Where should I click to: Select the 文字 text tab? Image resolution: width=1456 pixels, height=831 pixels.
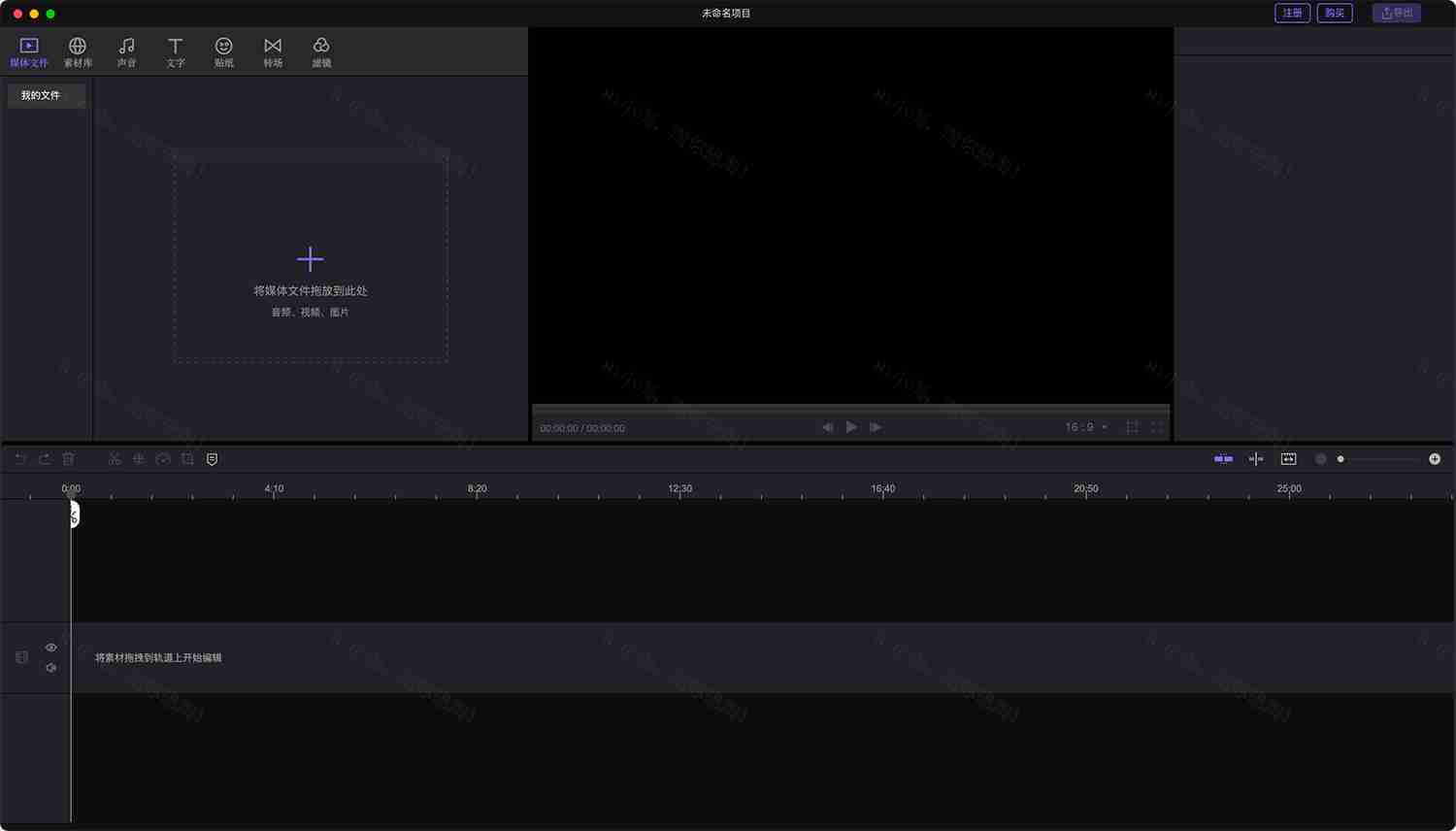click(175, 50)
